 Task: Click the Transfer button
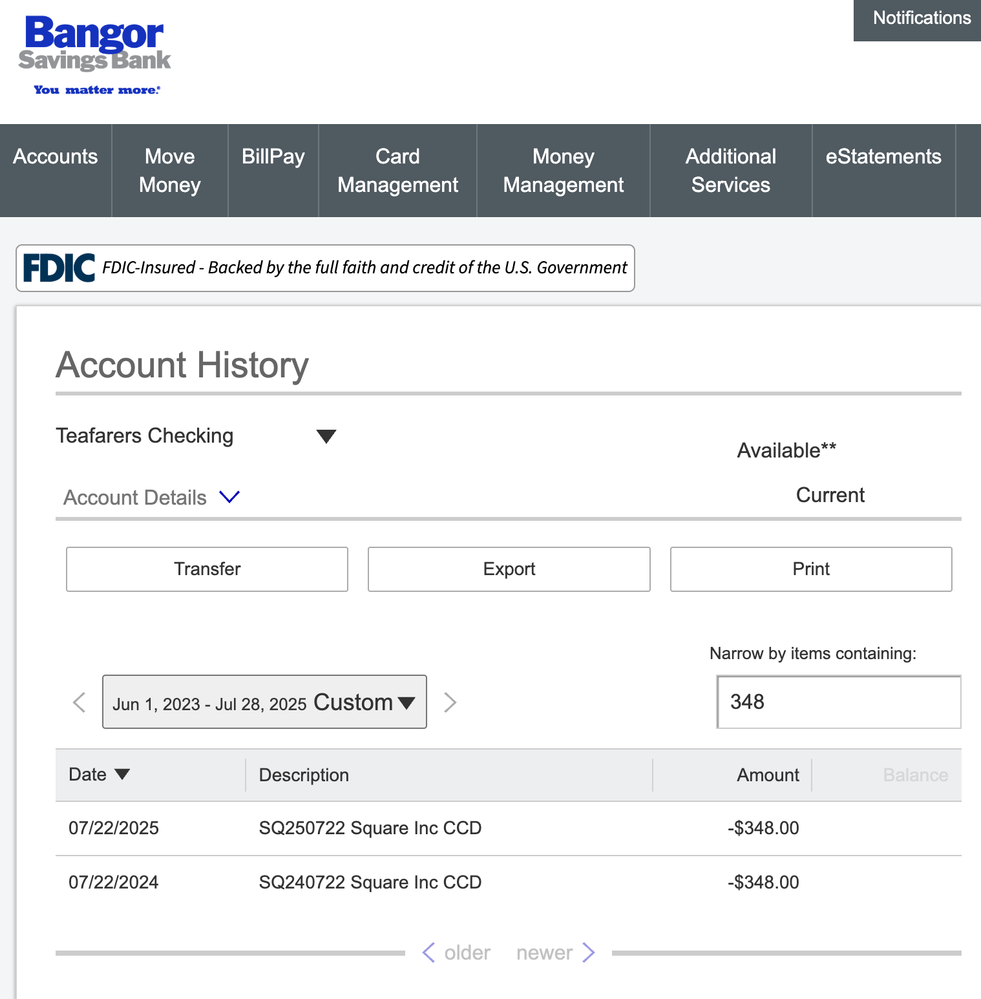pos(207,569)
